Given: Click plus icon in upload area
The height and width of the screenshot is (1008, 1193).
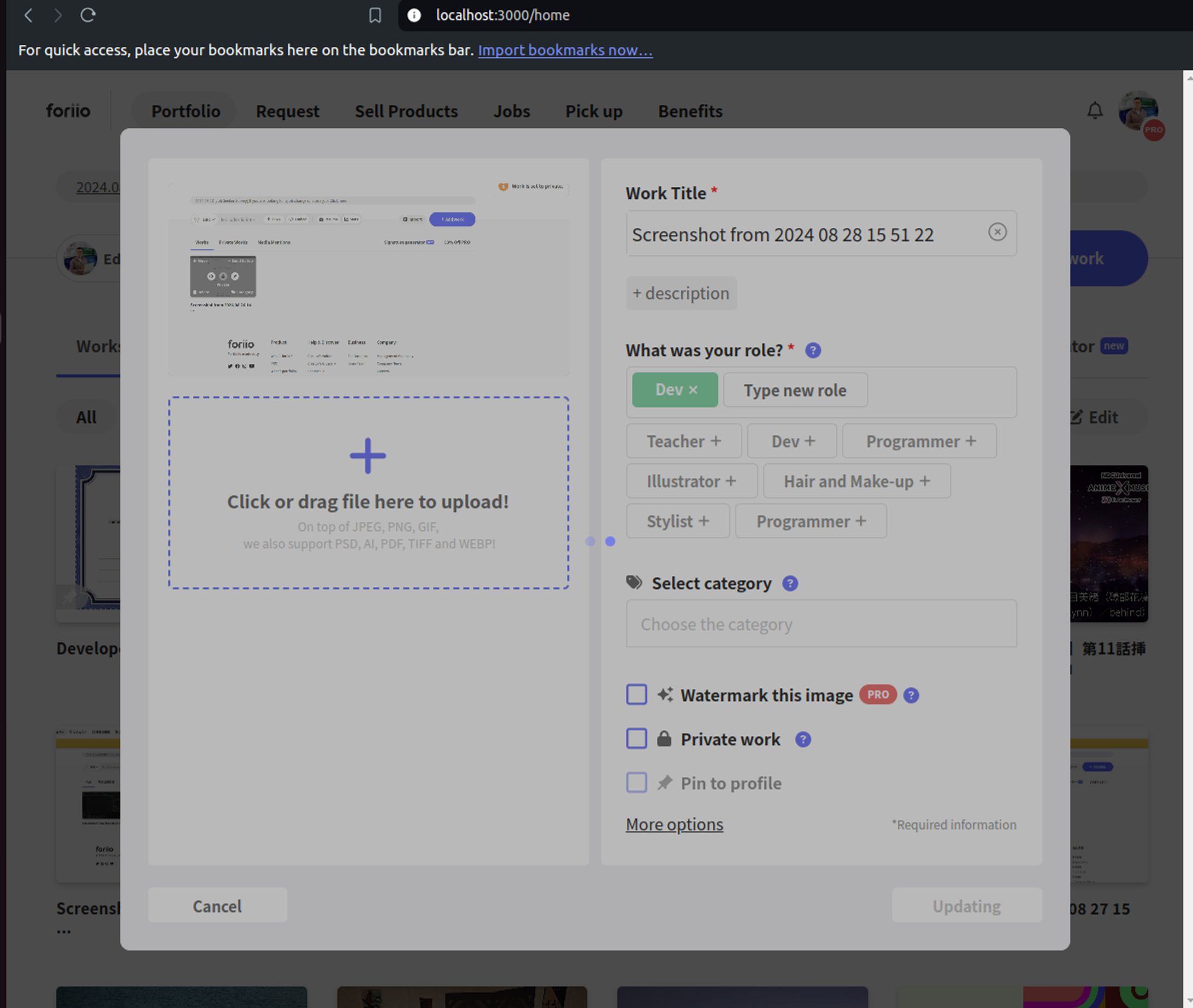Looking at the screenshot, I should [x=368, y=456].
